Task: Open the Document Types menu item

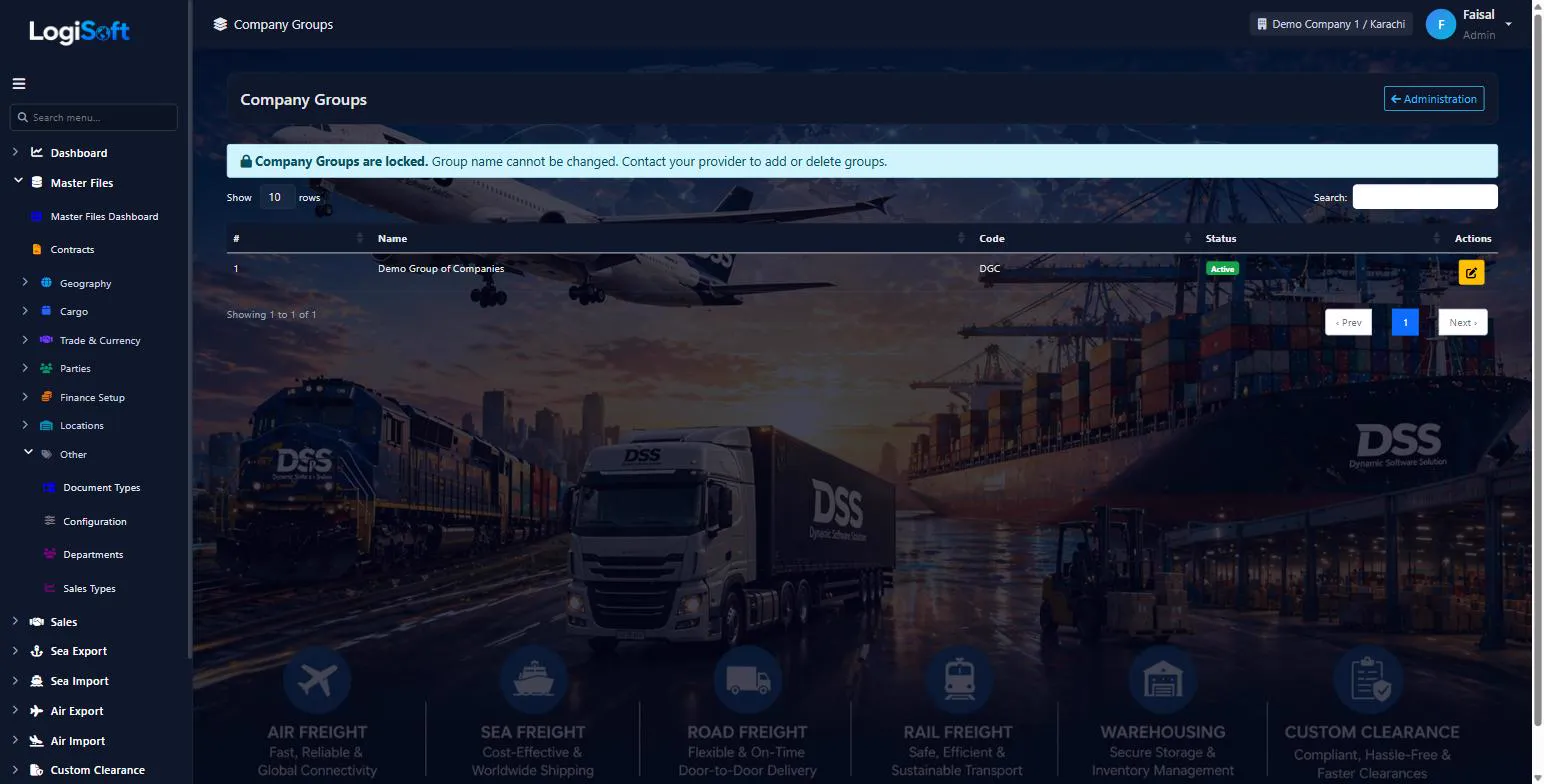Action: pyautogui.click(x=102, y=488)
